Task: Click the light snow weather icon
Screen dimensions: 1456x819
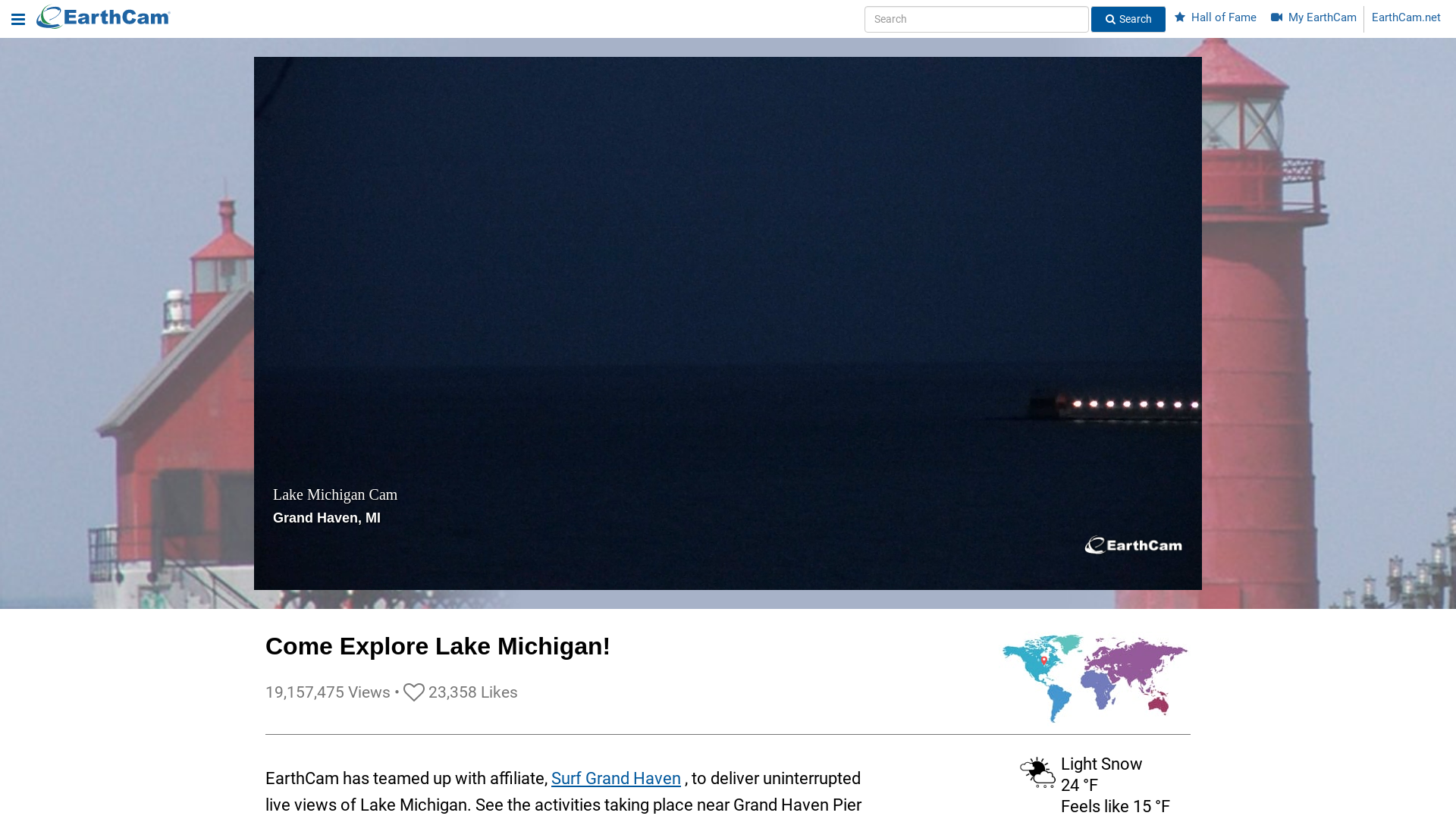Action: click(1037, 773)
